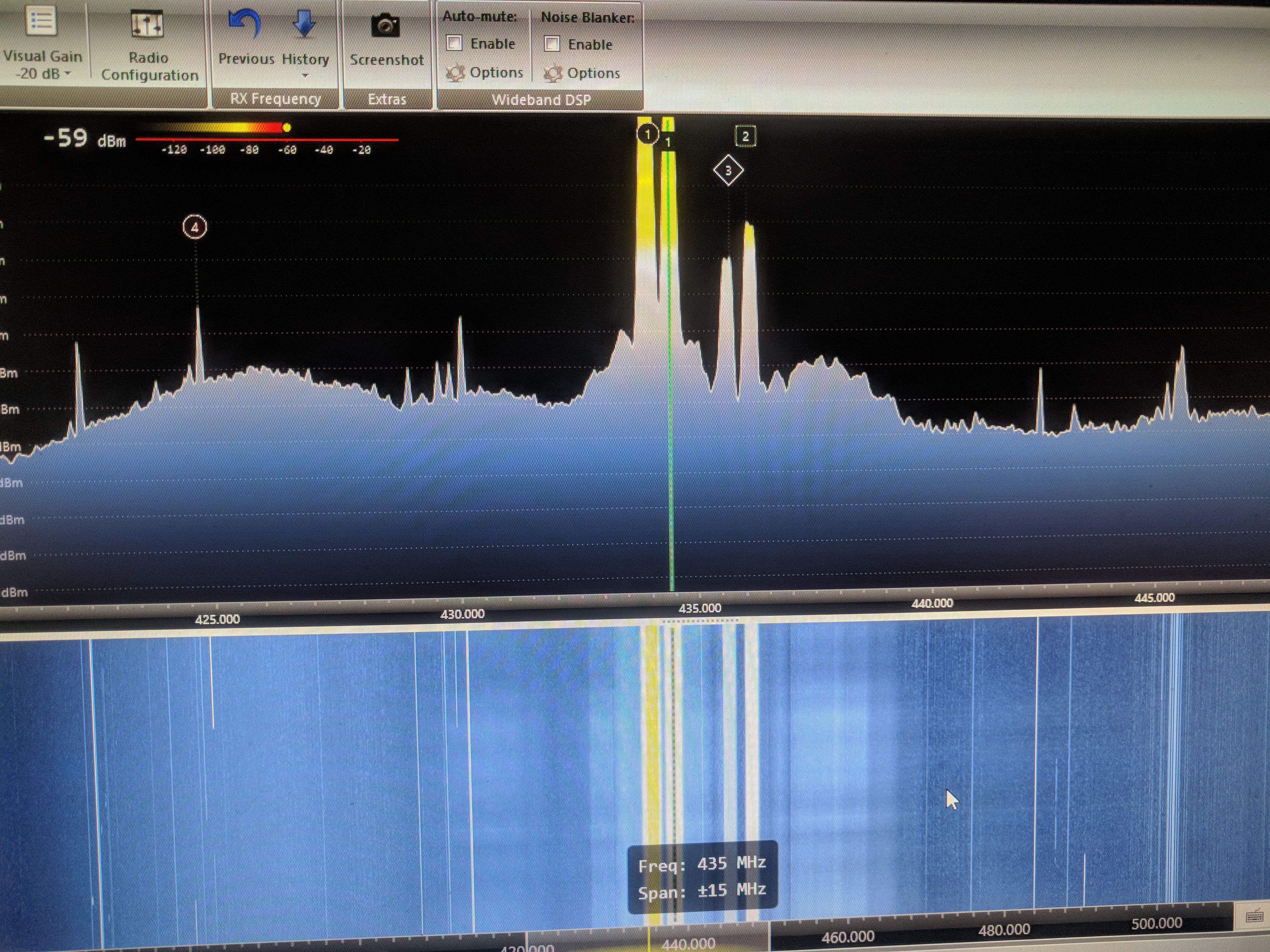The width and height of the screenshot is (1270, 952).
Task: Click the -60 tick on the level meter
Action: click(287, 150)
